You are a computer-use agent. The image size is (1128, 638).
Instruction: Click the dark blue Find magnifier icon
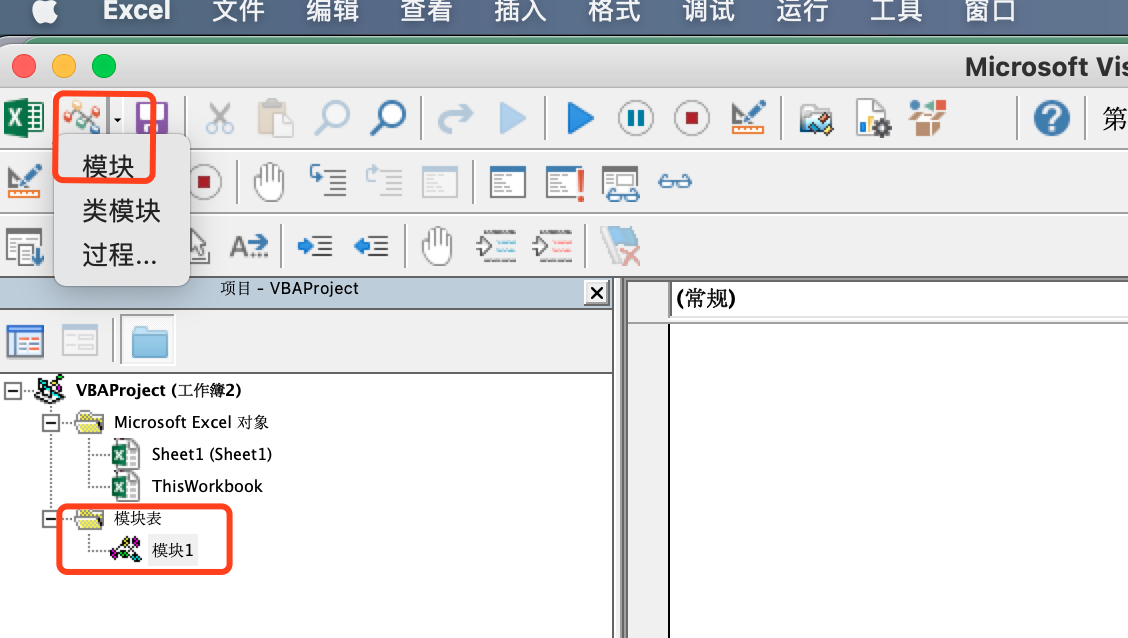click(388, 117)
